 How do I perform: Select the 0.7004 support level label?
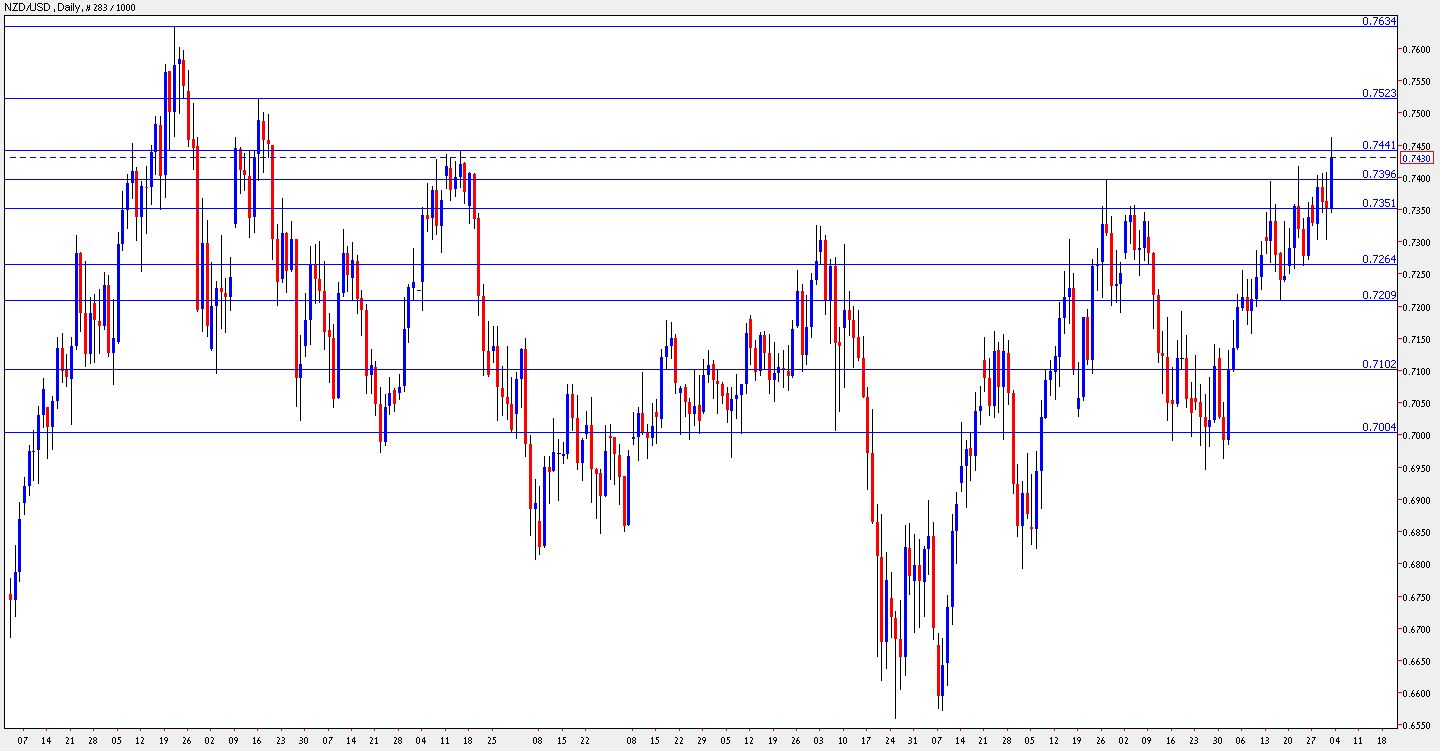point(1379,427)
